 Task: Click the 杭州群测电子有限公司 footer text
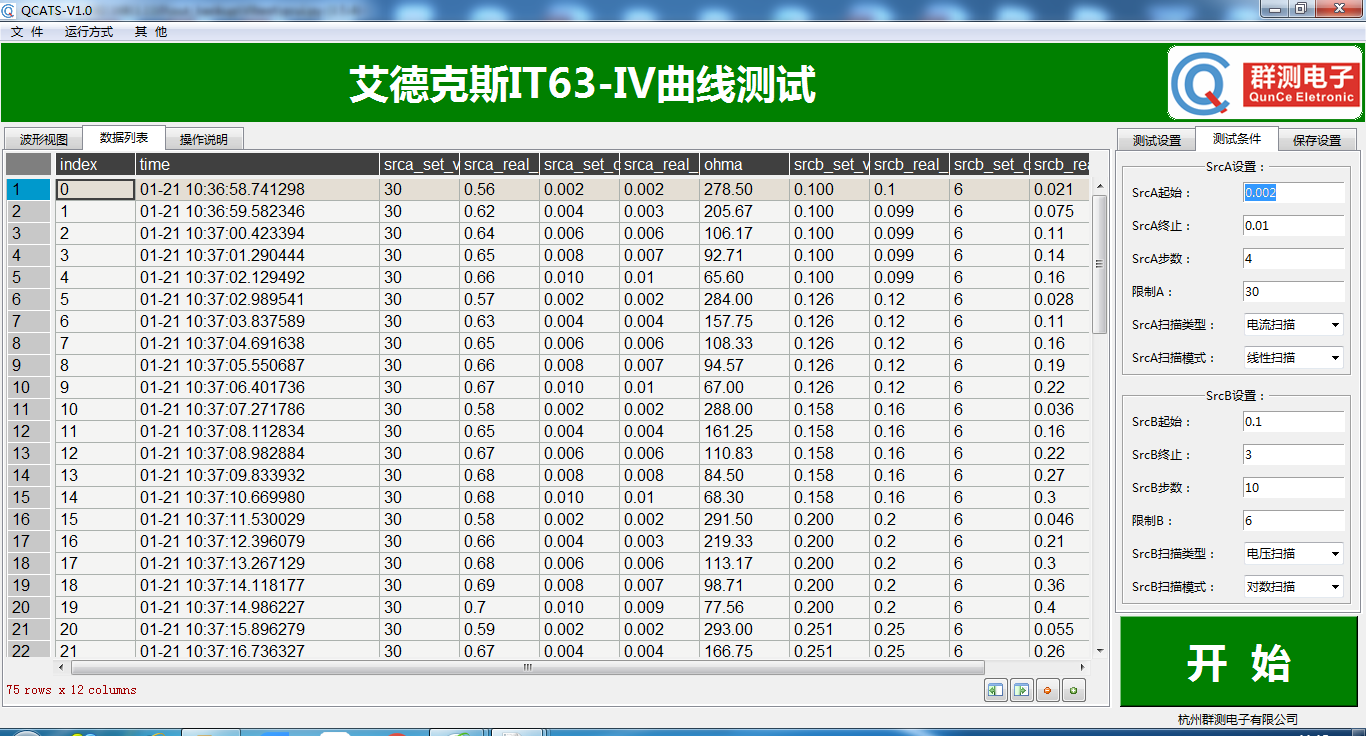(1238, 719)
